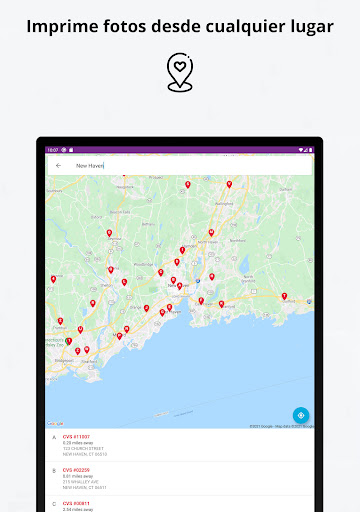
Task: Select the map pin at Branford
Action: pos(221,304)
